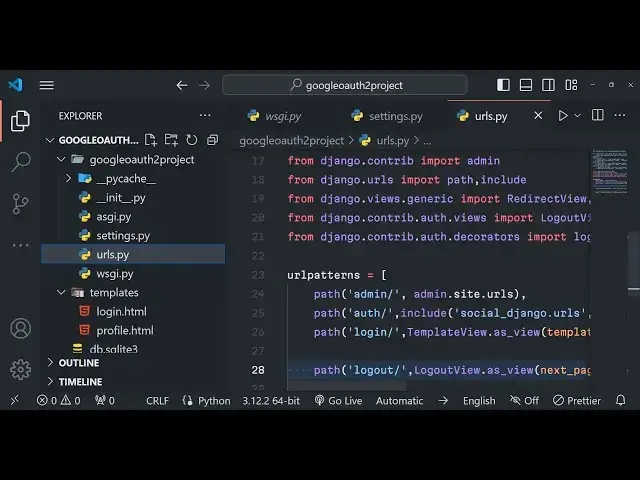Click New File icon in Explorer header

pos(151,140)
